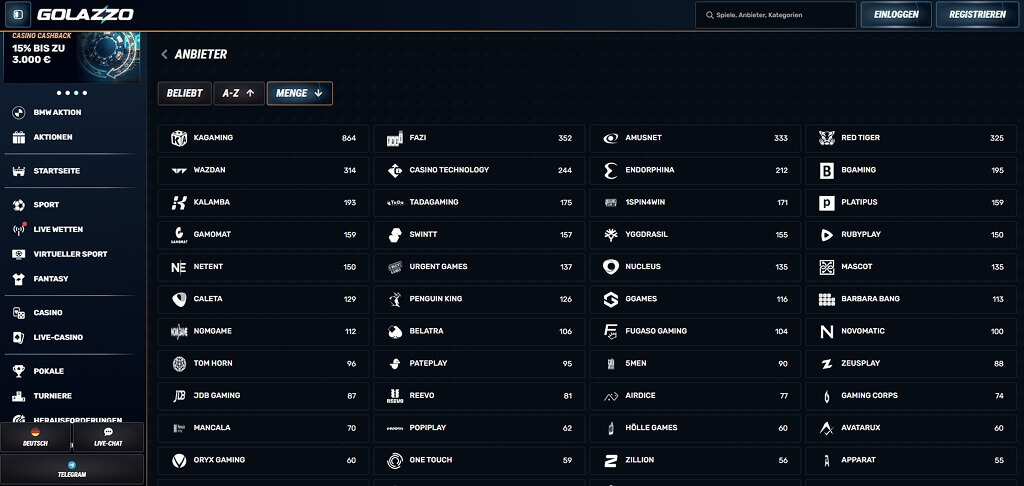Screen dimensions: 1024x486
Task: Click the Golazzo logo
Action: 86,14
